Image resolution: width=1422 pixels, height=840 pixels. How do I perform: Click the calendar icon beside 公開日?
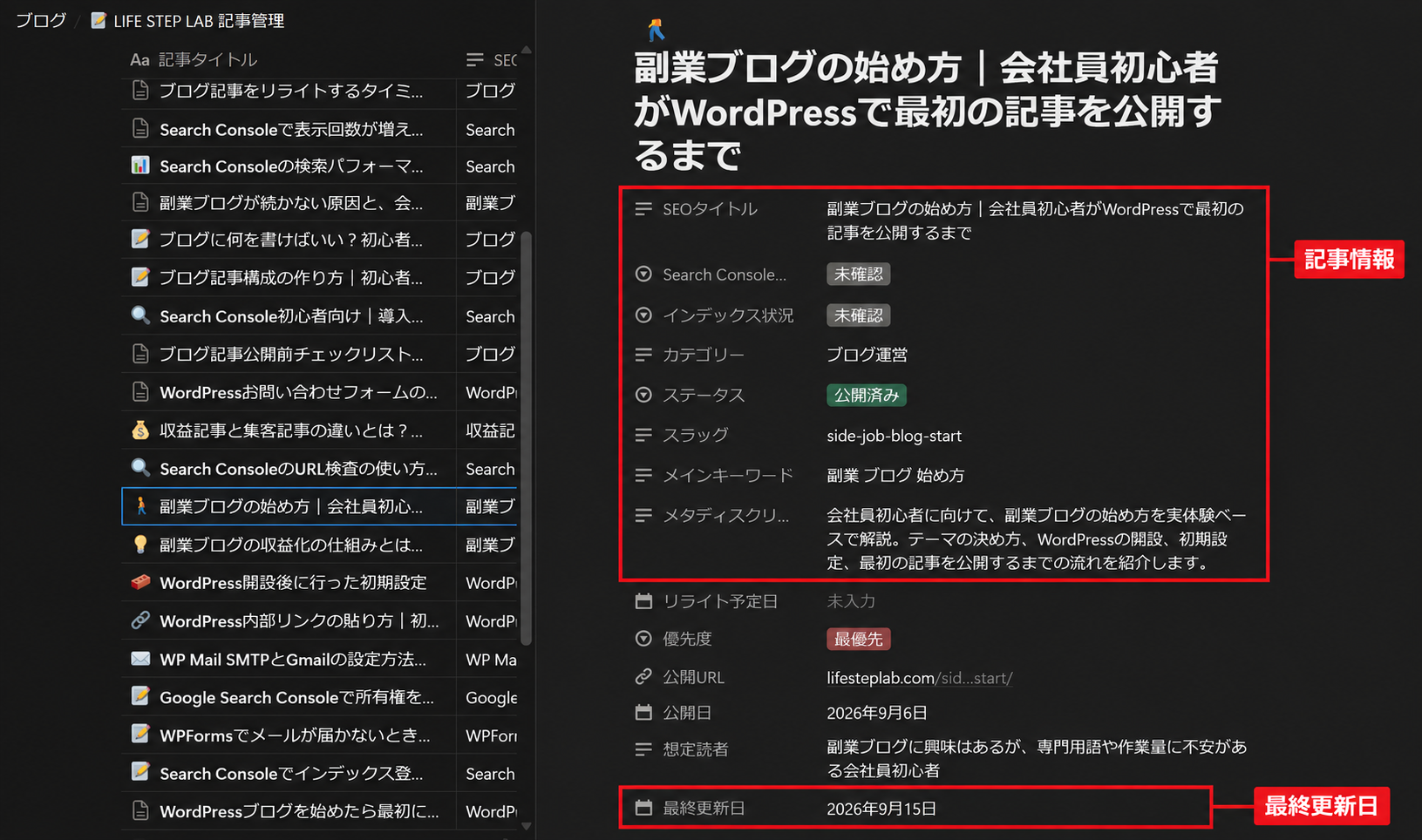pyautogui.click(x=643, y=713)
